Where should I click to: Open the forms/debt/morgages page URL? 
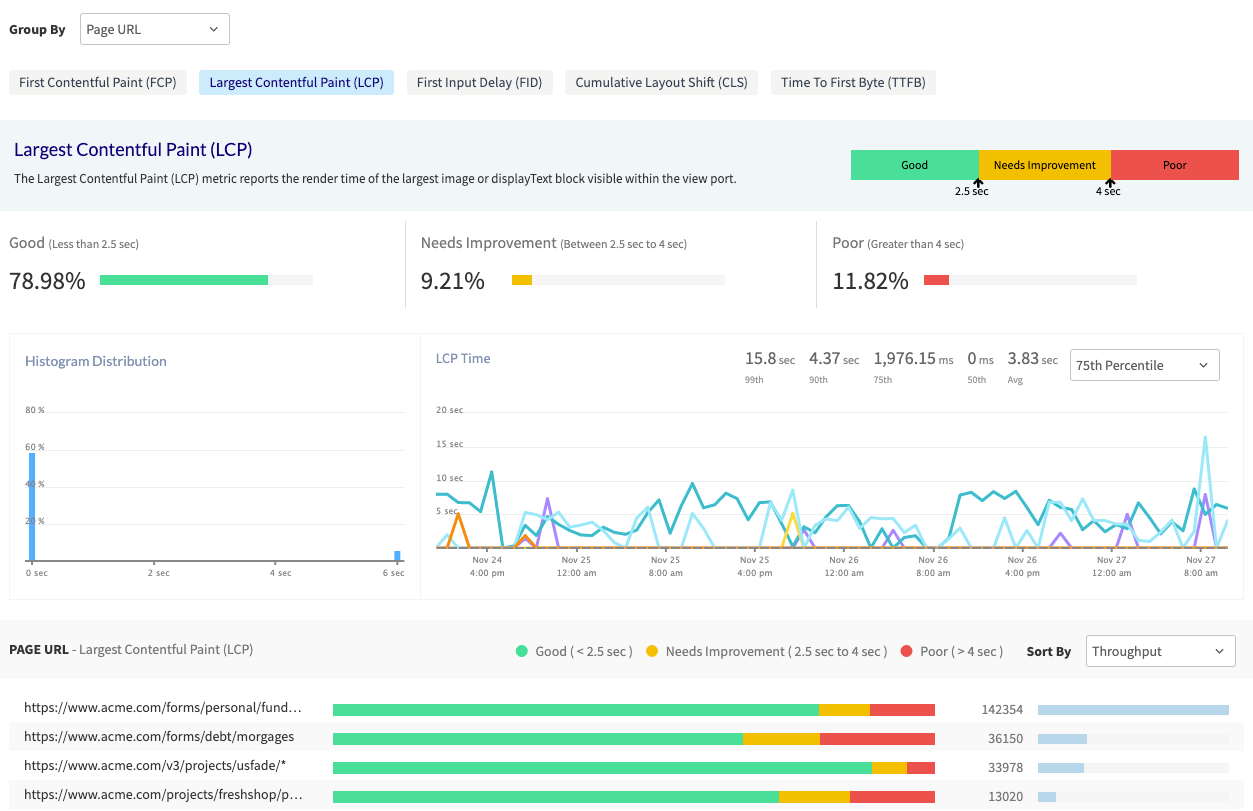pos(159,737)
